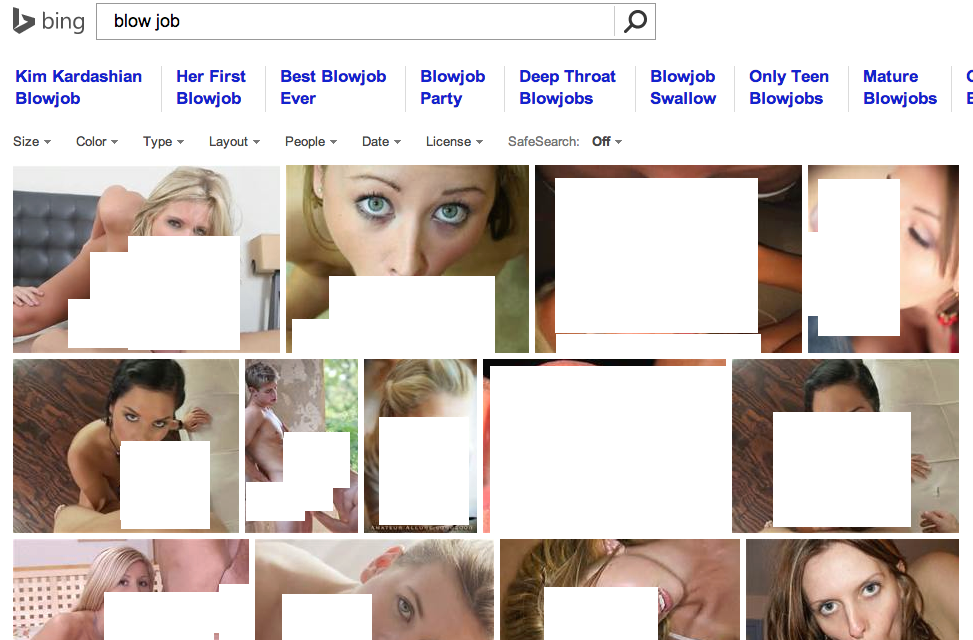Focus the search query input field

pyautogui.click(x=355, y=21)
